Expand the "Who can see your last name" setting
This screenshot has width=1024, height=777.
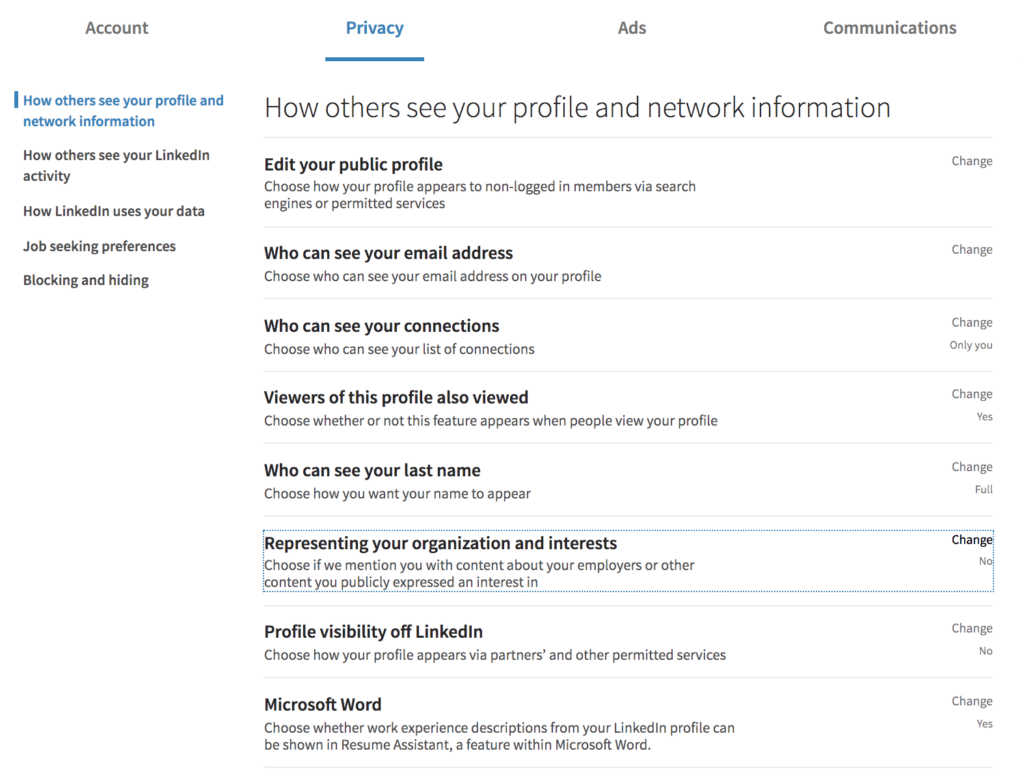pos(971,467)
